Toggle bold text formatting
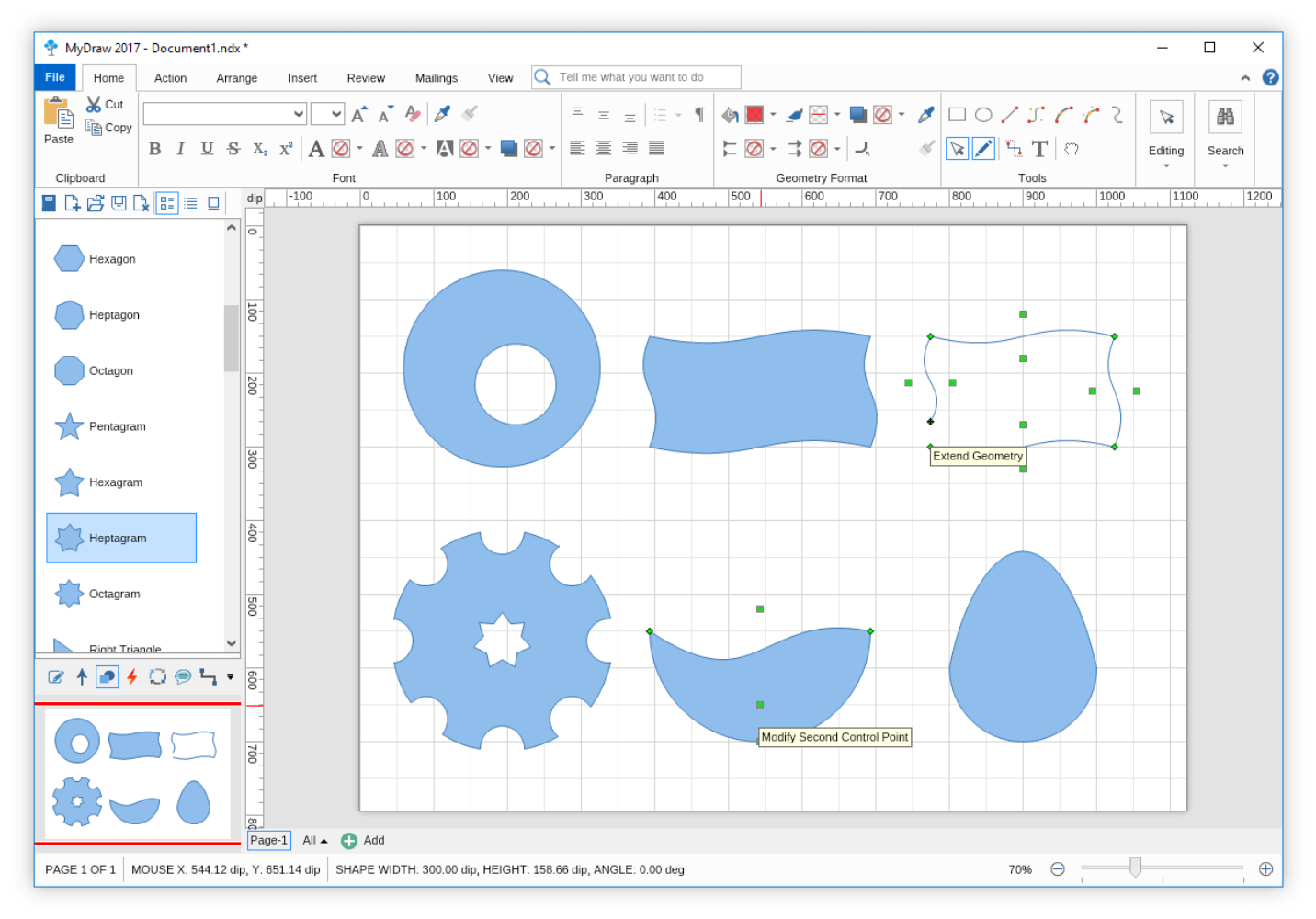1316x919 pixels. point(154,148)
